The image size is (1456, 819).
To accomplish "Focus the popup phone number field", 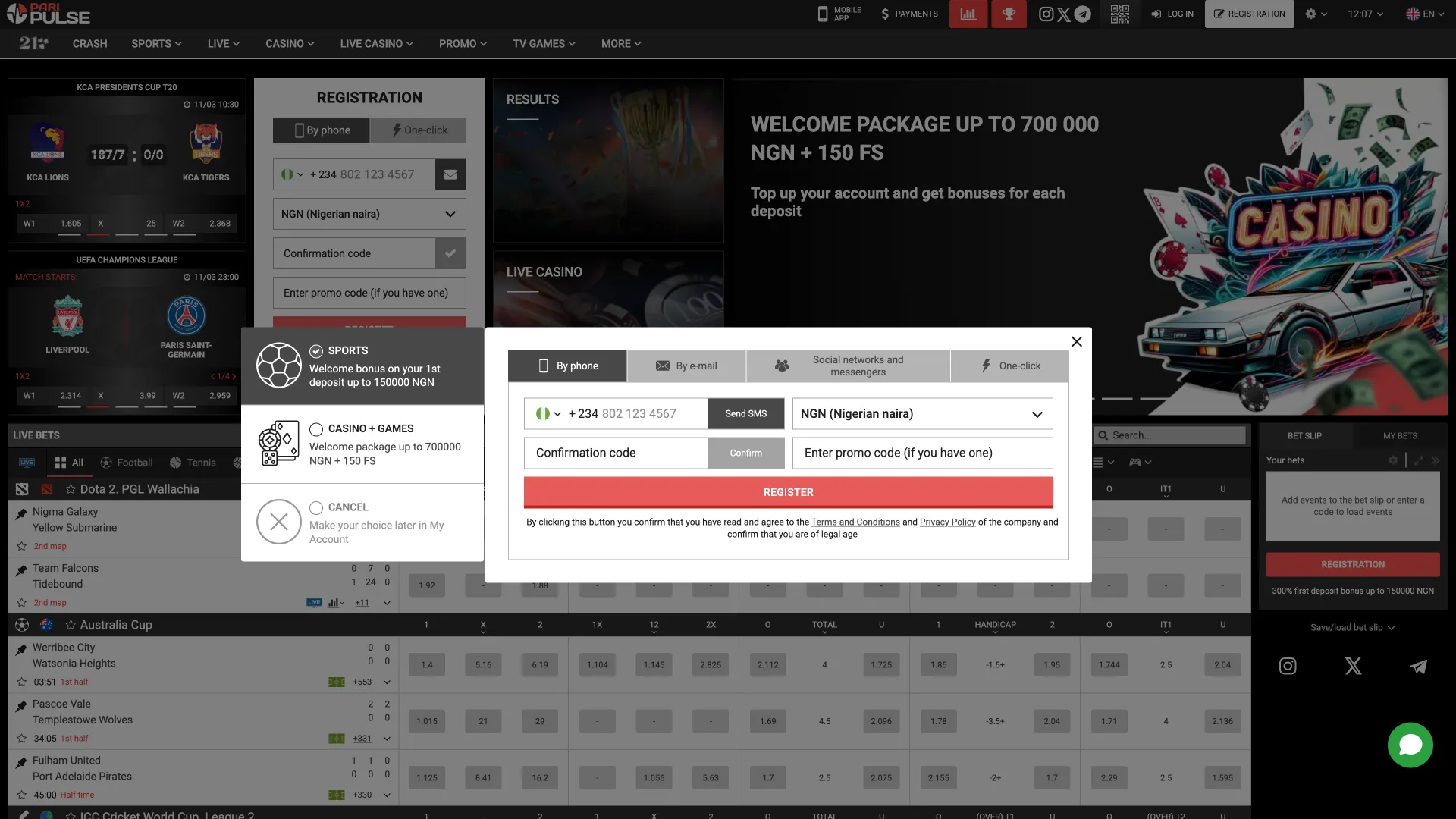I will click(x=637, y=413).
